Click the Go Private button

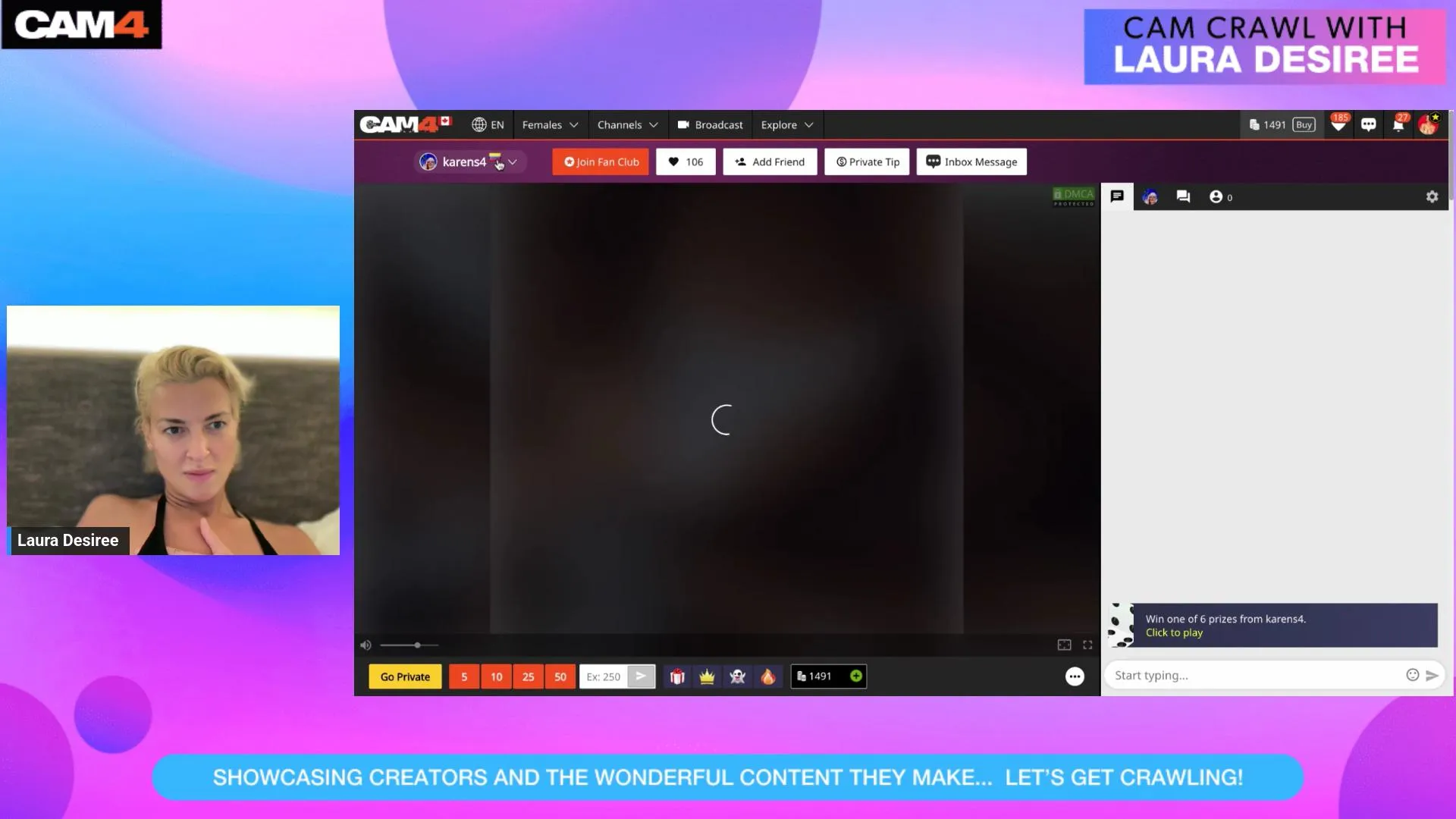(404, 676)
